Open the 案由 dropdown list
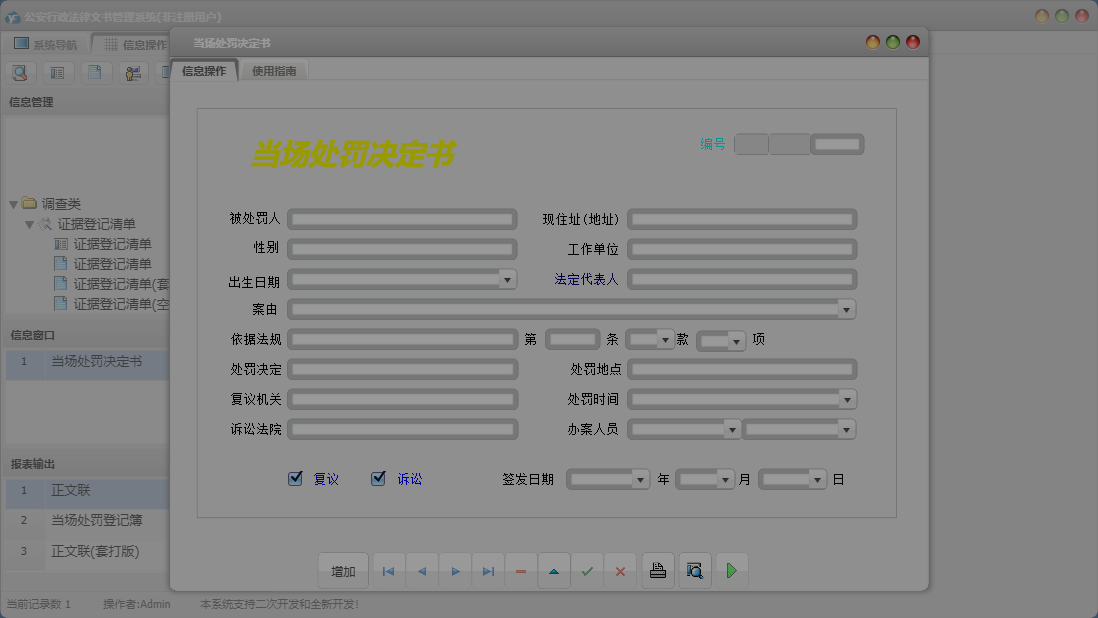Image resolution: width=1098 pixels, height=618 pixels. tap(845, 309)
